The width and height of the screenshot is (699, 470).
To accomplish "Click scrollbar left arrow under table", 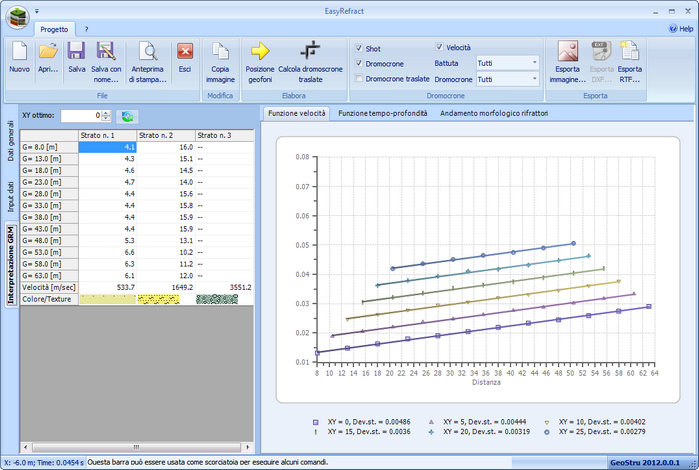I will [x=25, y=447].
